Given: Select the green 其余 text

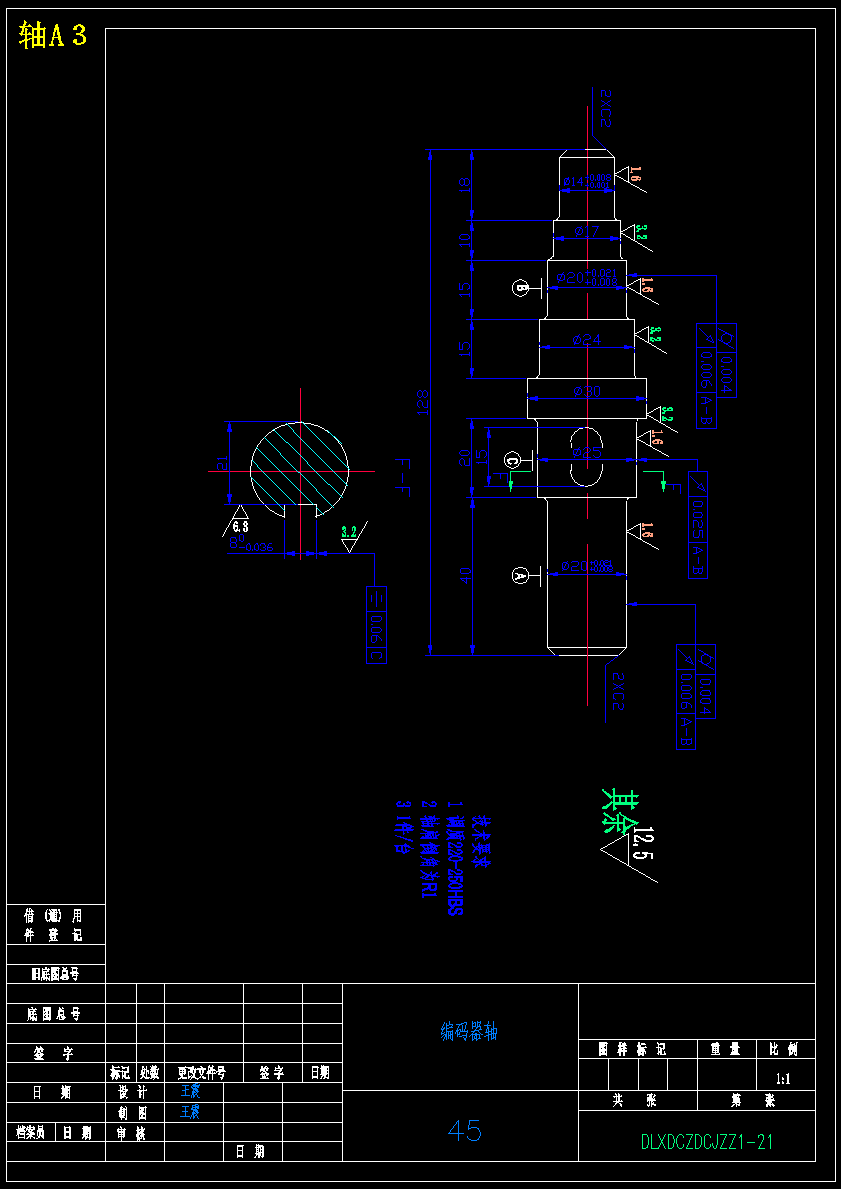Looking at the screenshot, I should 620,810.
